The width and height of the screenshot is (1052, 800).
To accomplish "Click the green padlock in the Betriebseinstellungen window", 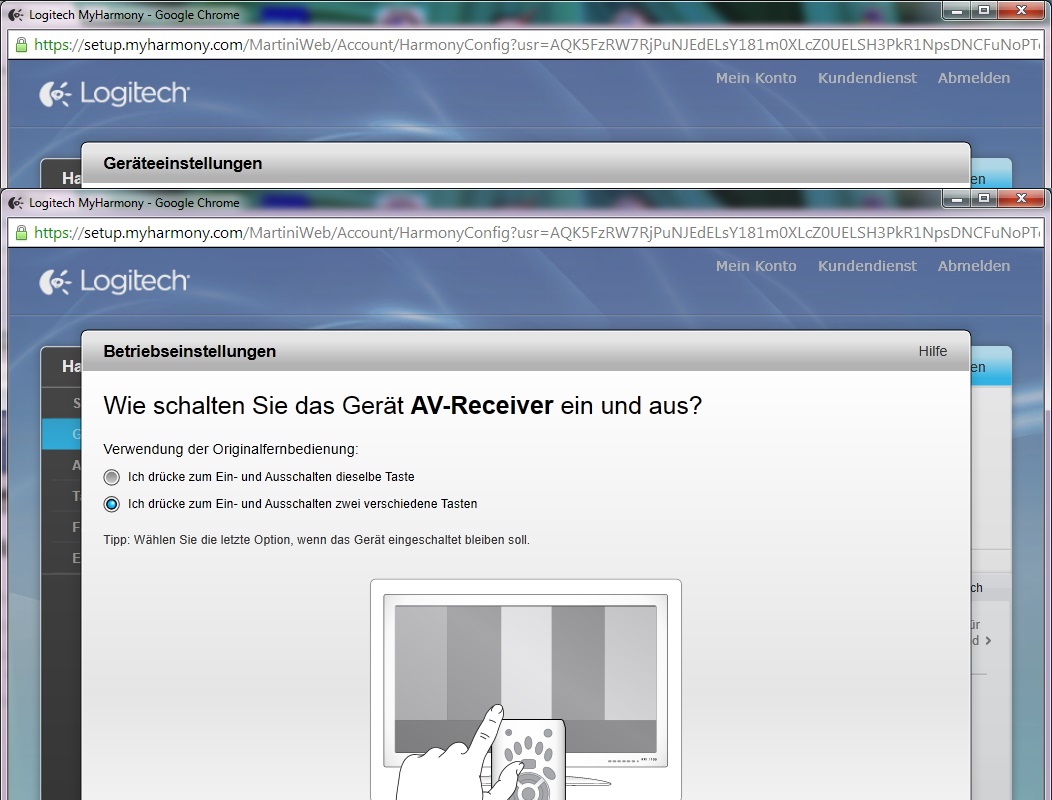I will coord(20,233).
